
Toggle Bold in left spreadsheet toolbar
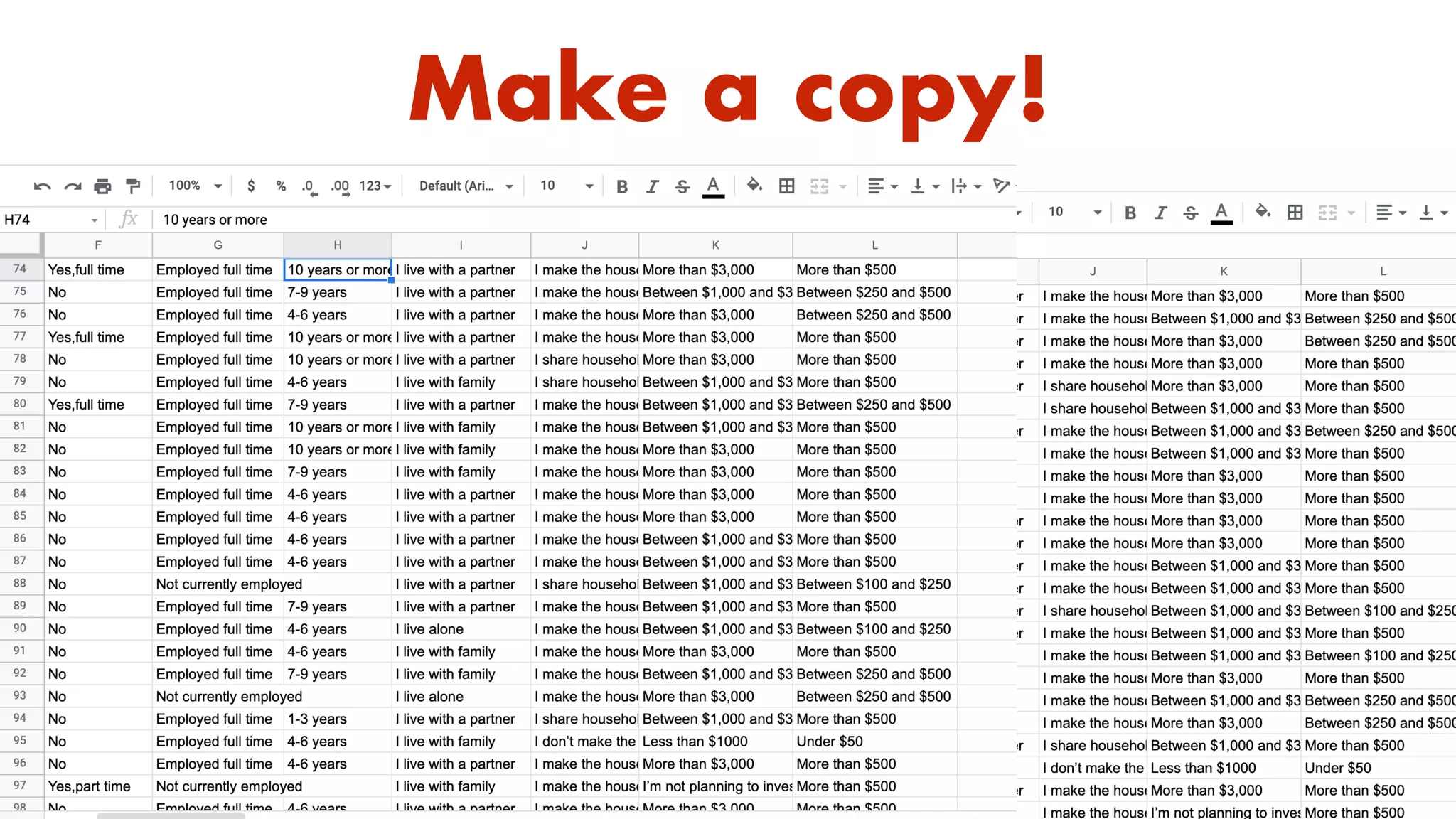coord(622,186)
